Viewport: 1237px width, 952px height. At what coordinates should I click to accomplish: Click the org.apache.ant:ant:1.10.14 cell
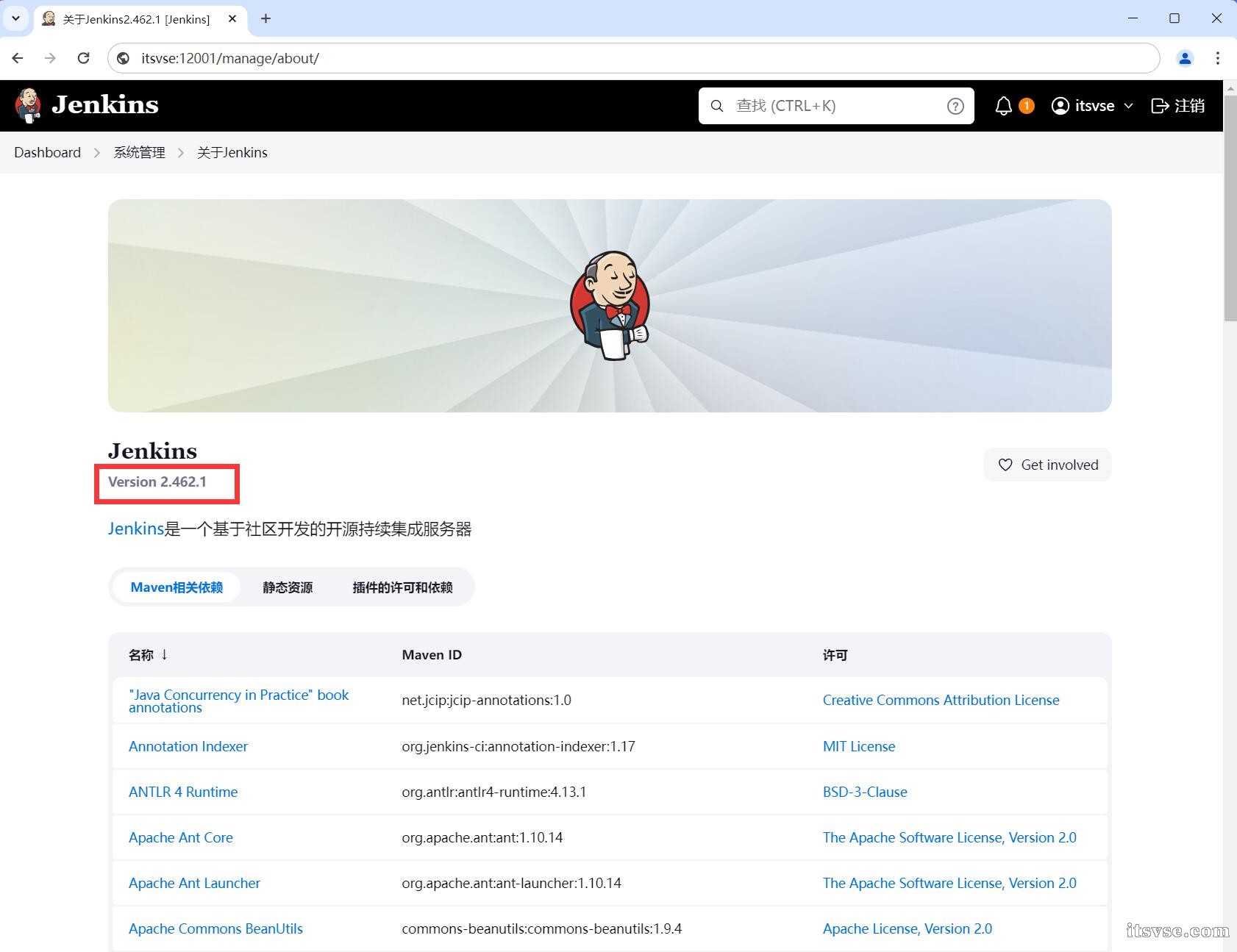[482, 837]
